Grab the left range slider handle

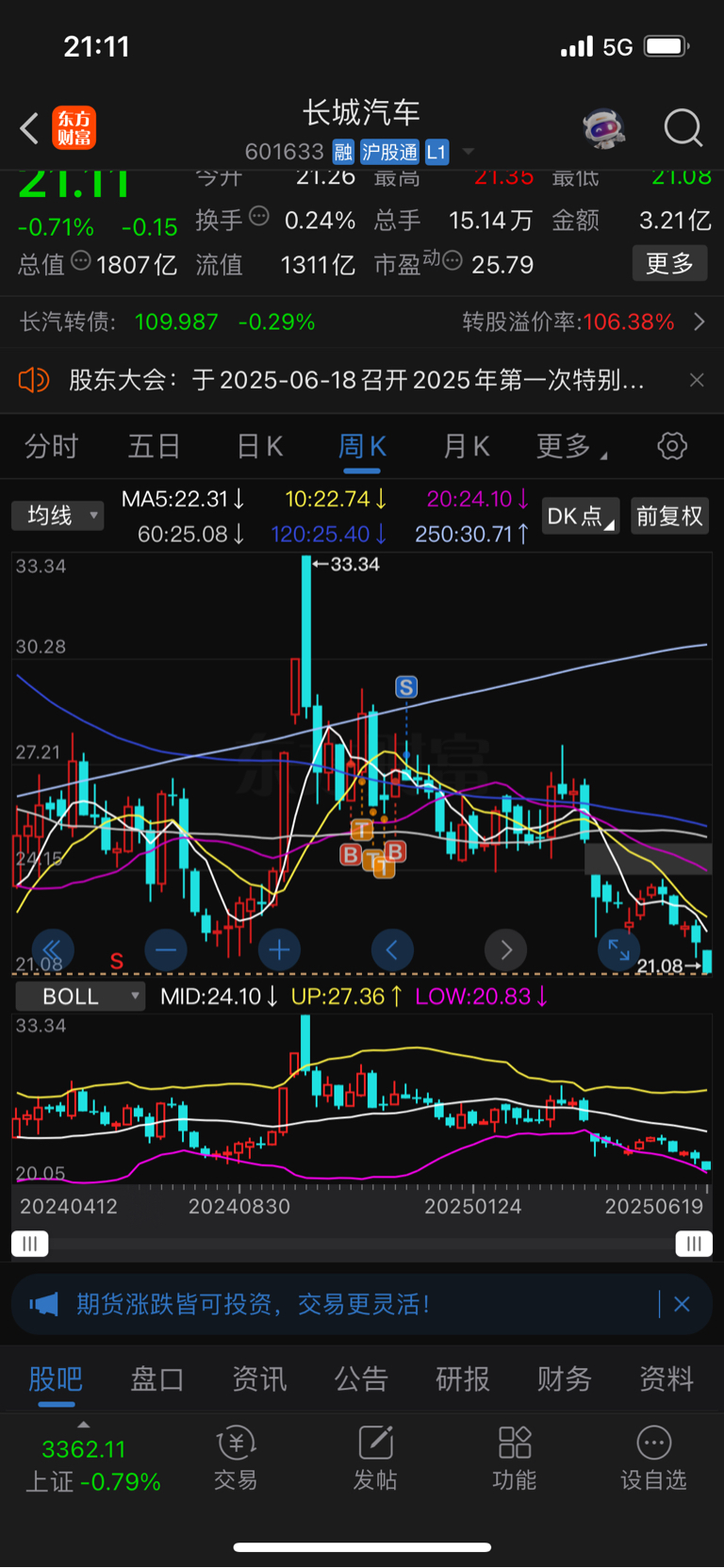30,1245
